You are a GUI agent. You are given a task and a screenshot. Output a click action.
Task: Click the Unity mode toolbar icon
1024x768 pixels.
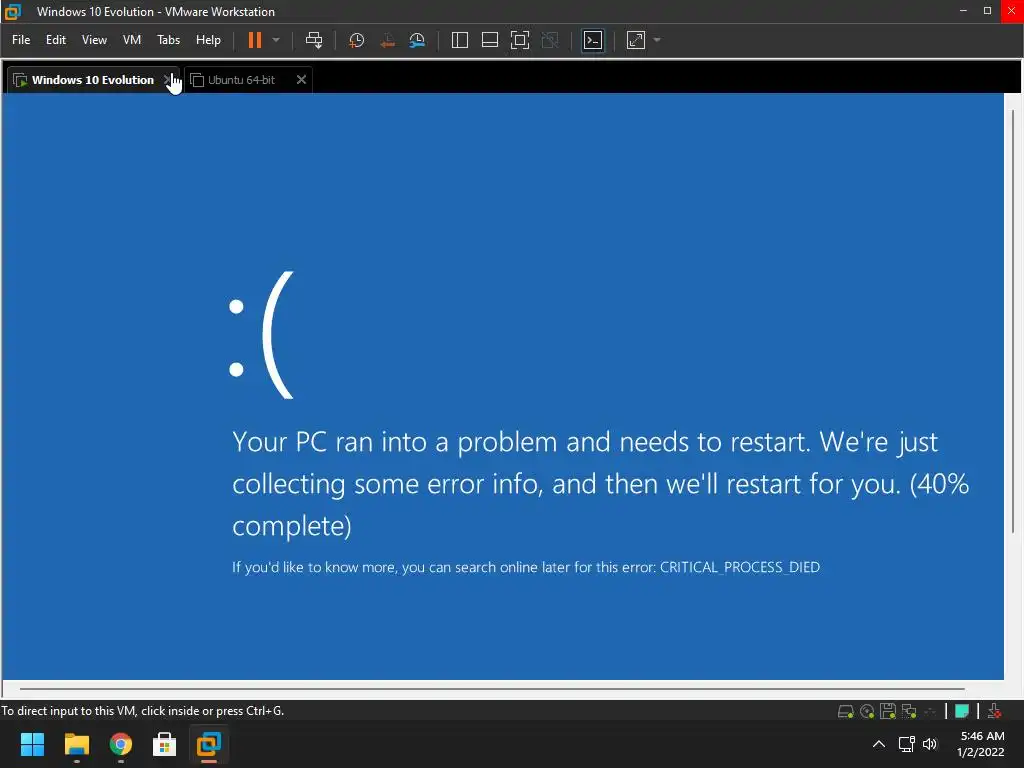[551, 40]
